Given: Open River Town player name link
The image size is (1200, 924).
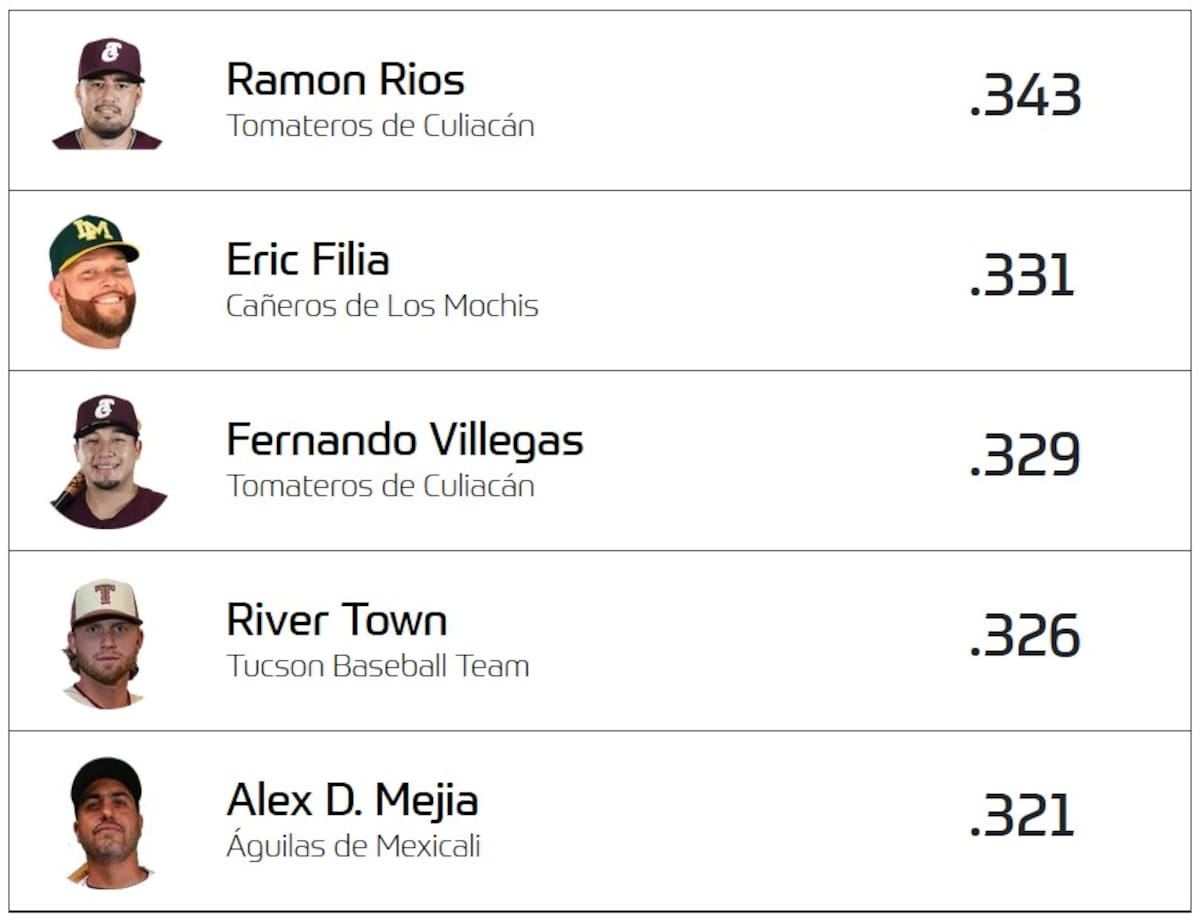Looking at the screenshot, I should coord(336,620).
